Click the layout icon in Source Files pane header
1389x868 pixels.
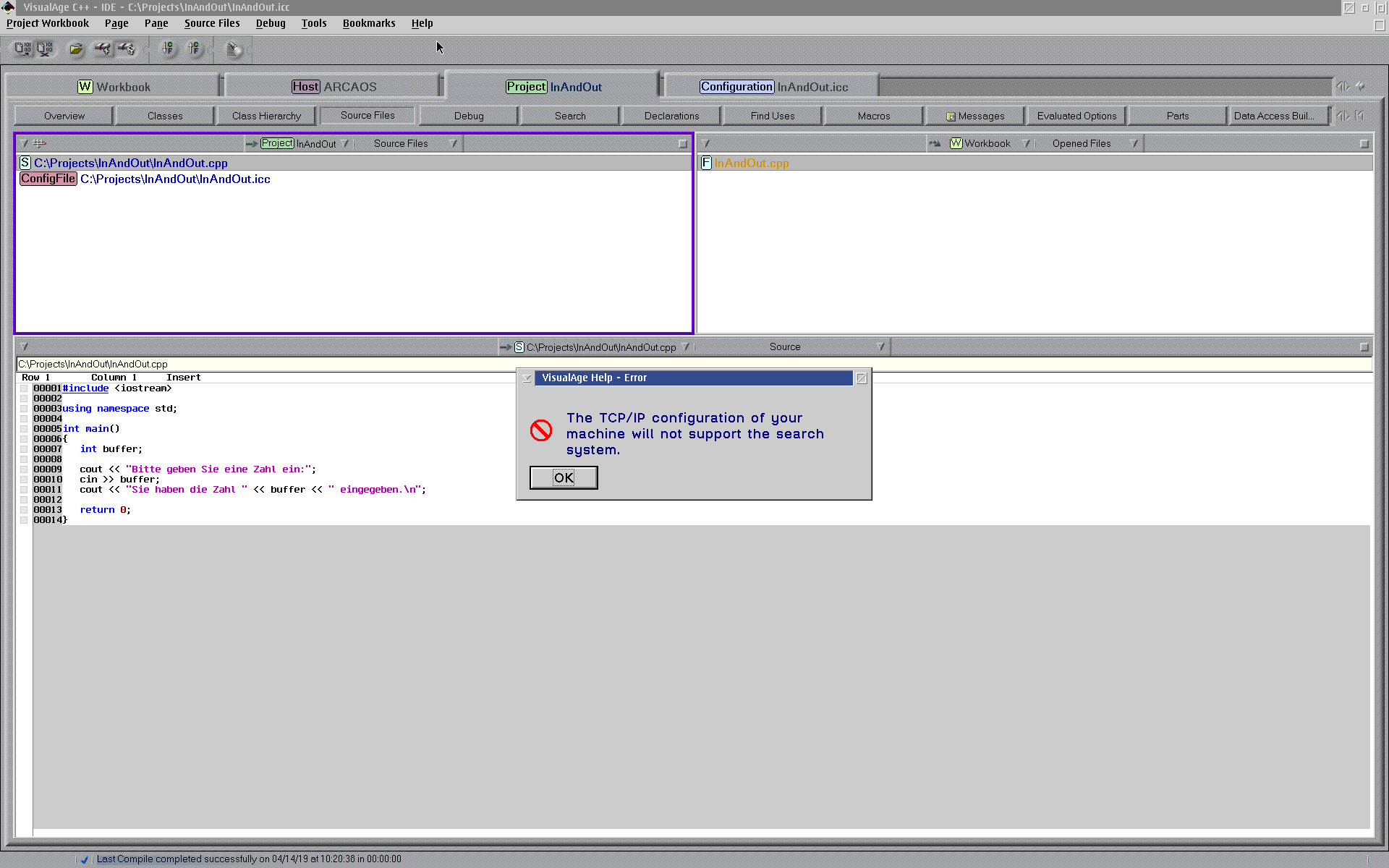tap(40, 143)
